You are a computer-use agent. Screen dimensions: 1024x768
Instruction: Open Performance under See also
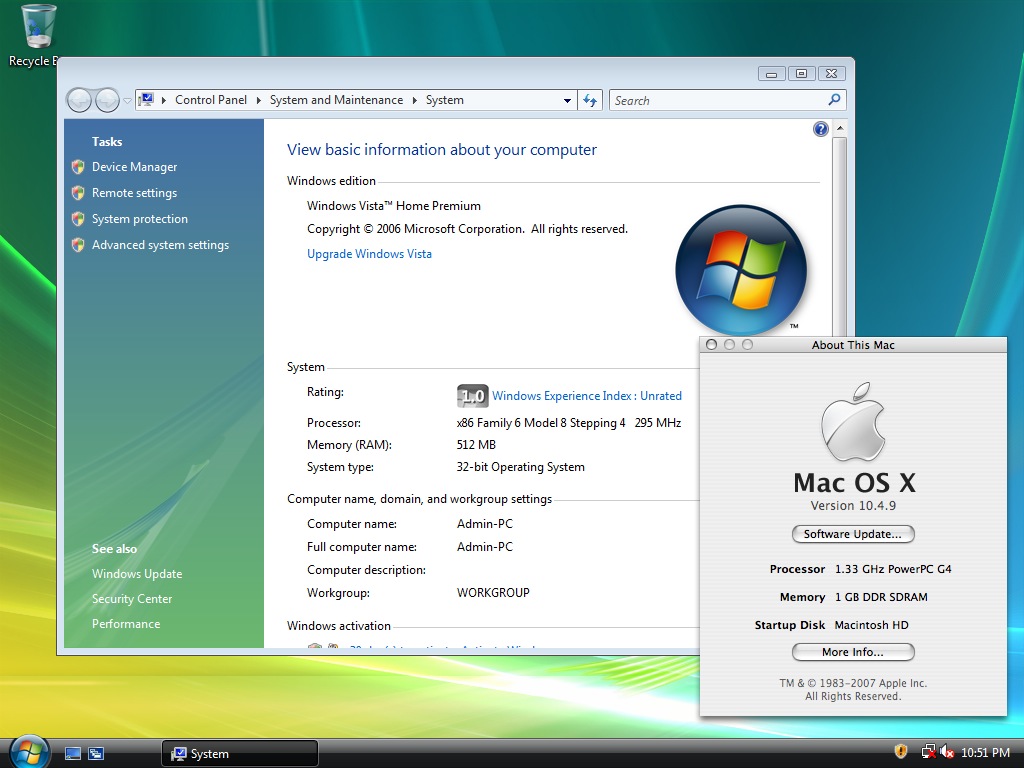click(126, 624)
